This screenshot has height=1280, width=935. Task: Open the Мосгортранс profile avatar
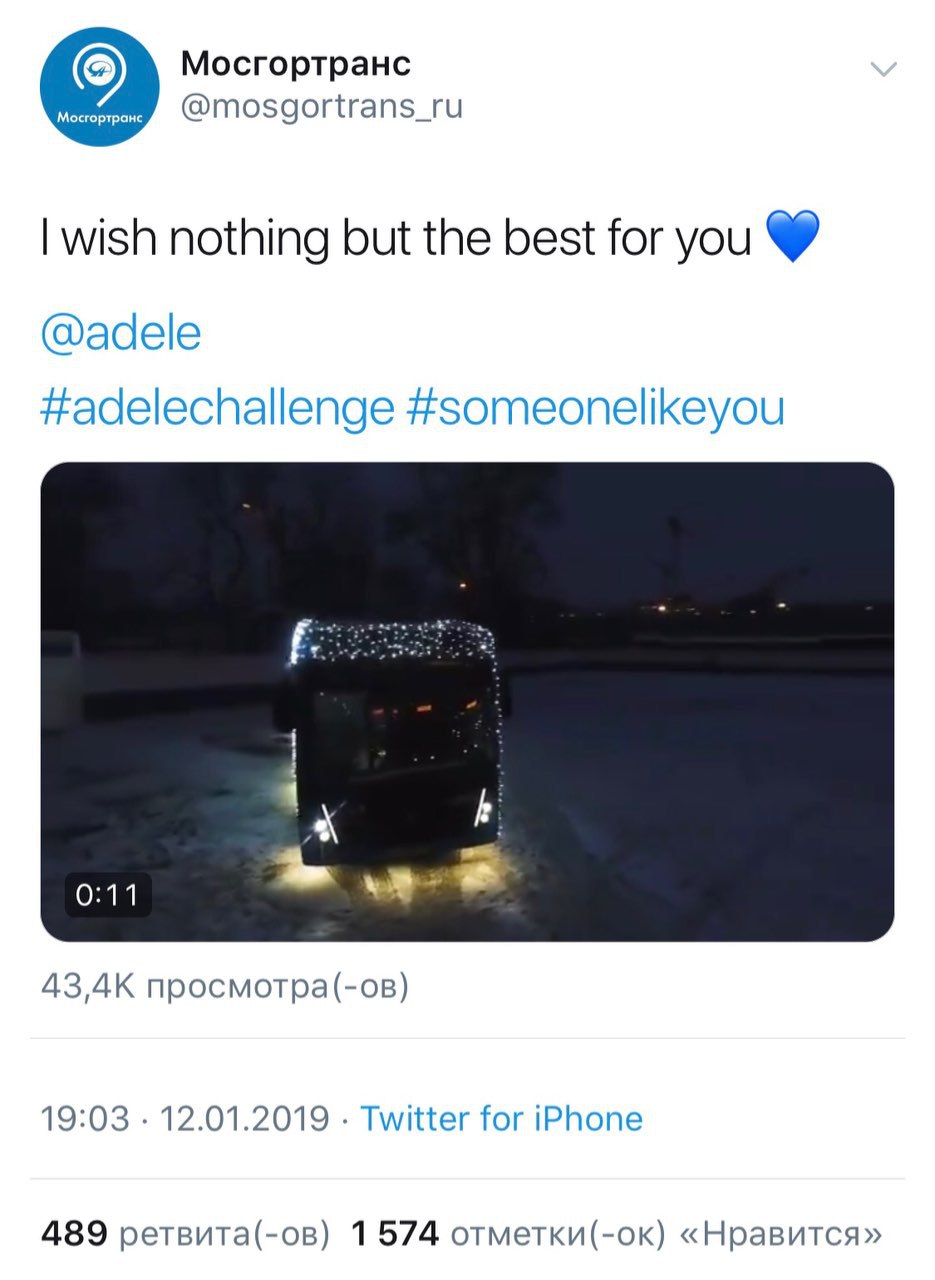(x=99, y=87)
